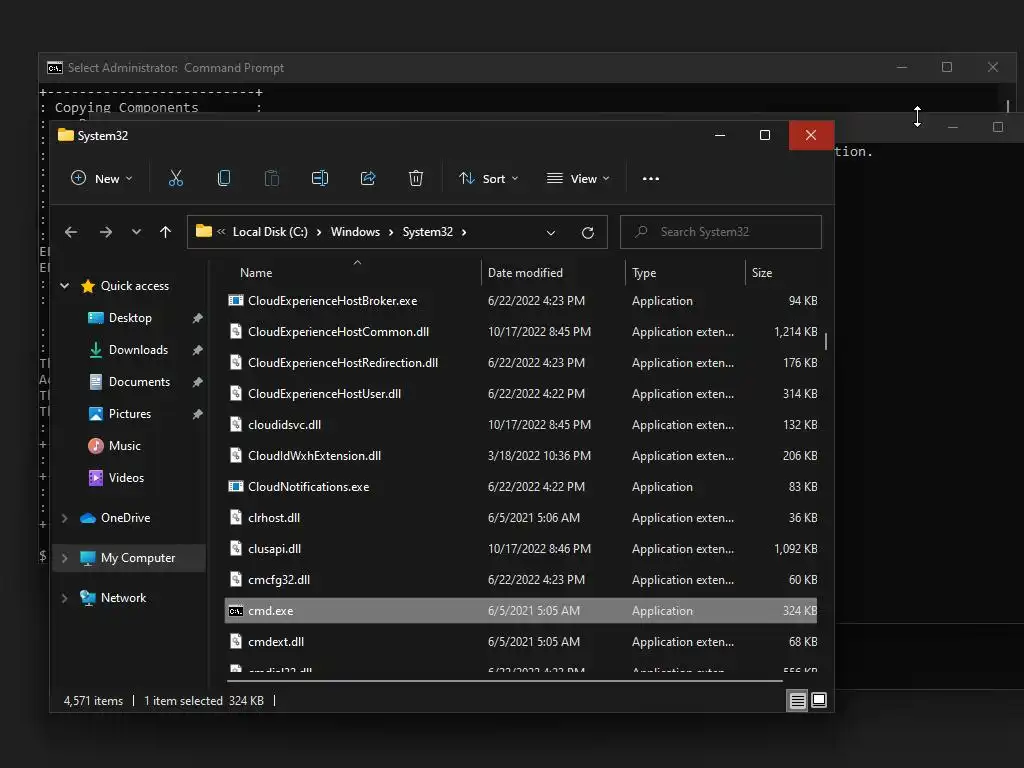
Task: Open Downloads in Quick access
Action: click(x=138, y=350)
